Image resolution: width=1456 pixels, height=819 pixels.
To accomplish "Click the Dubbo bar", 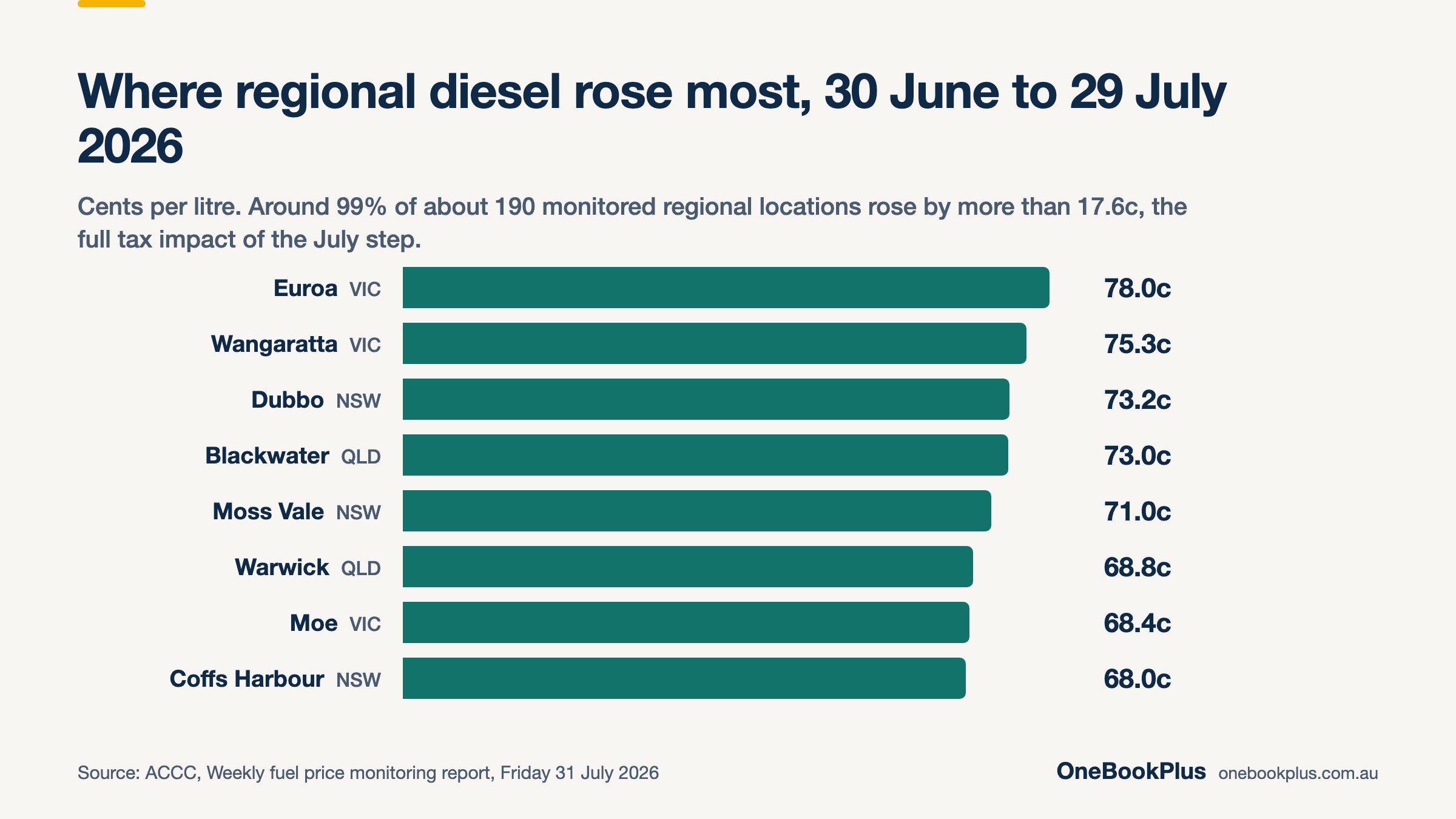I will click(x=706, y=399).
